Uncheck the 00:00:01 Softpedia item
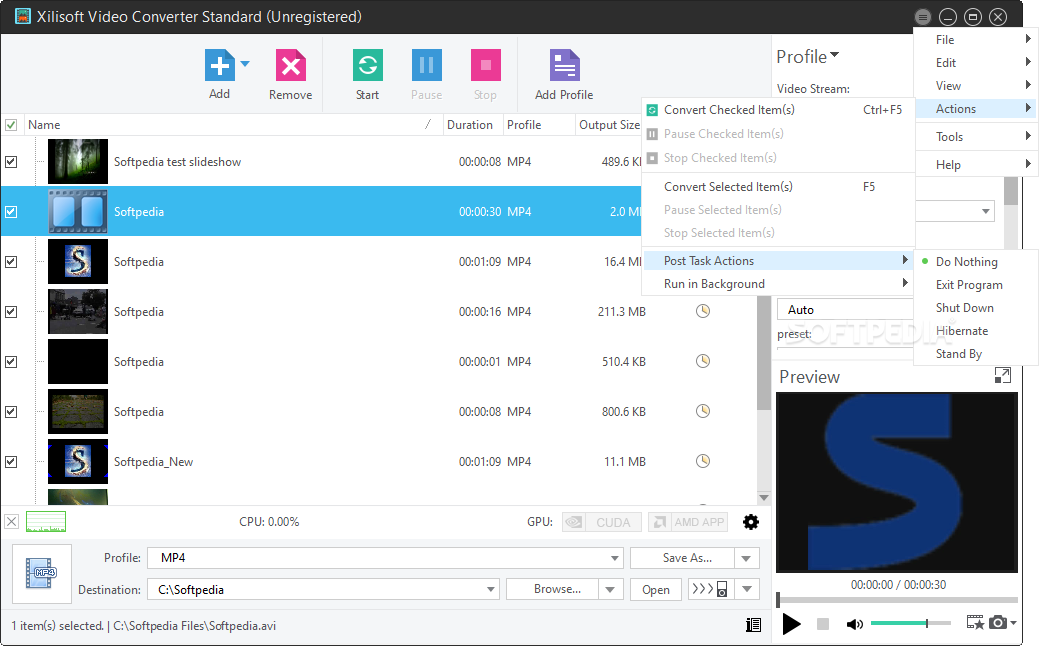1039x646 pixels. coord(11,362)
